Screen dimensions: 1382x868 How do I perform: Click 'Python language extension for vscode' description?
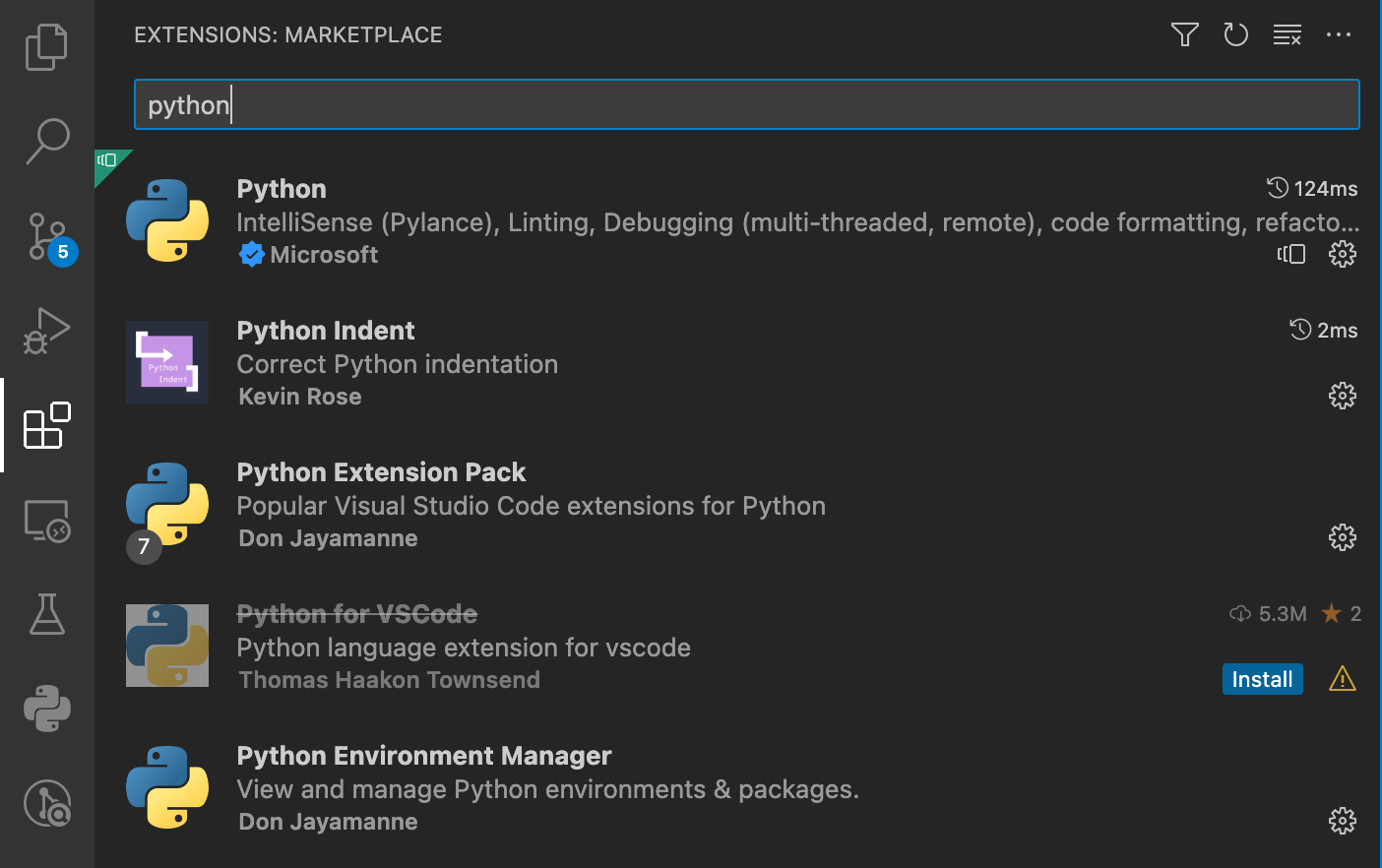click(464, 648)
